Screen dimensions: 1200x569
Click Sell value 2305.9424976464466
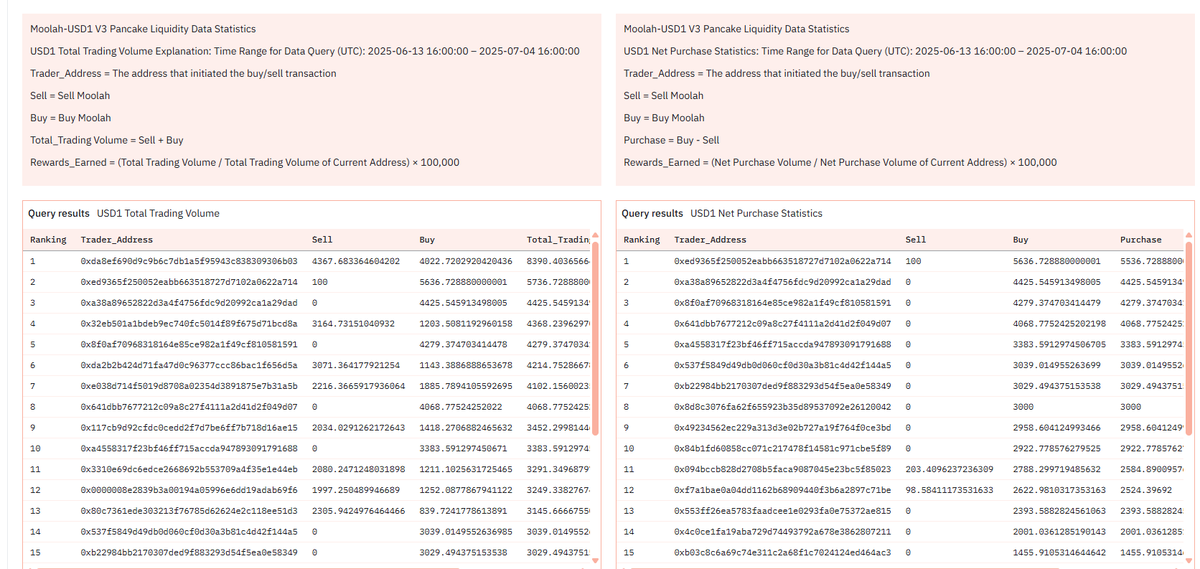[359, 511]
